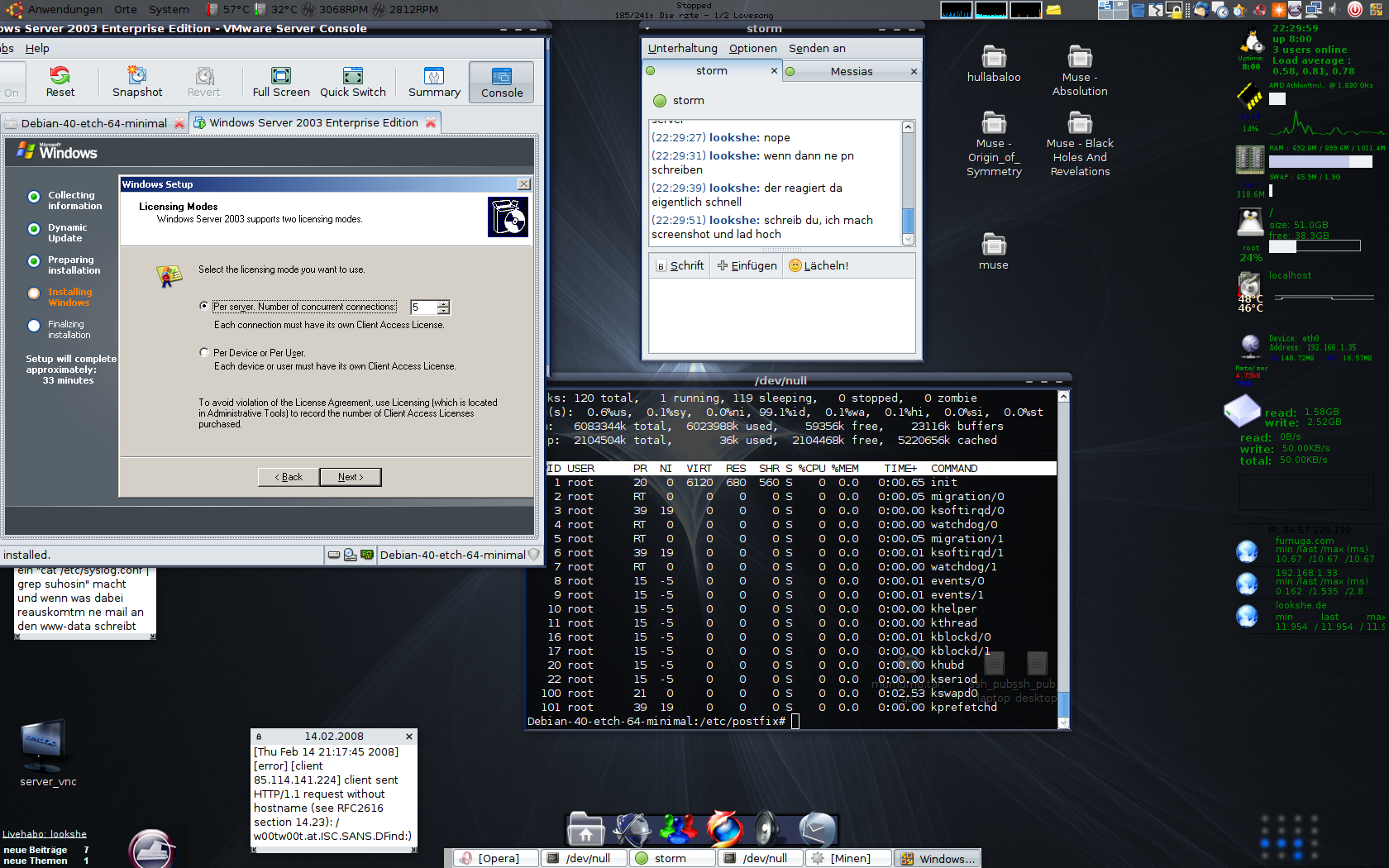Viewport: 1389px width, 868px height.
Task: Click the chat history scrollbar down arrow
Action: (x=908, y=239)
